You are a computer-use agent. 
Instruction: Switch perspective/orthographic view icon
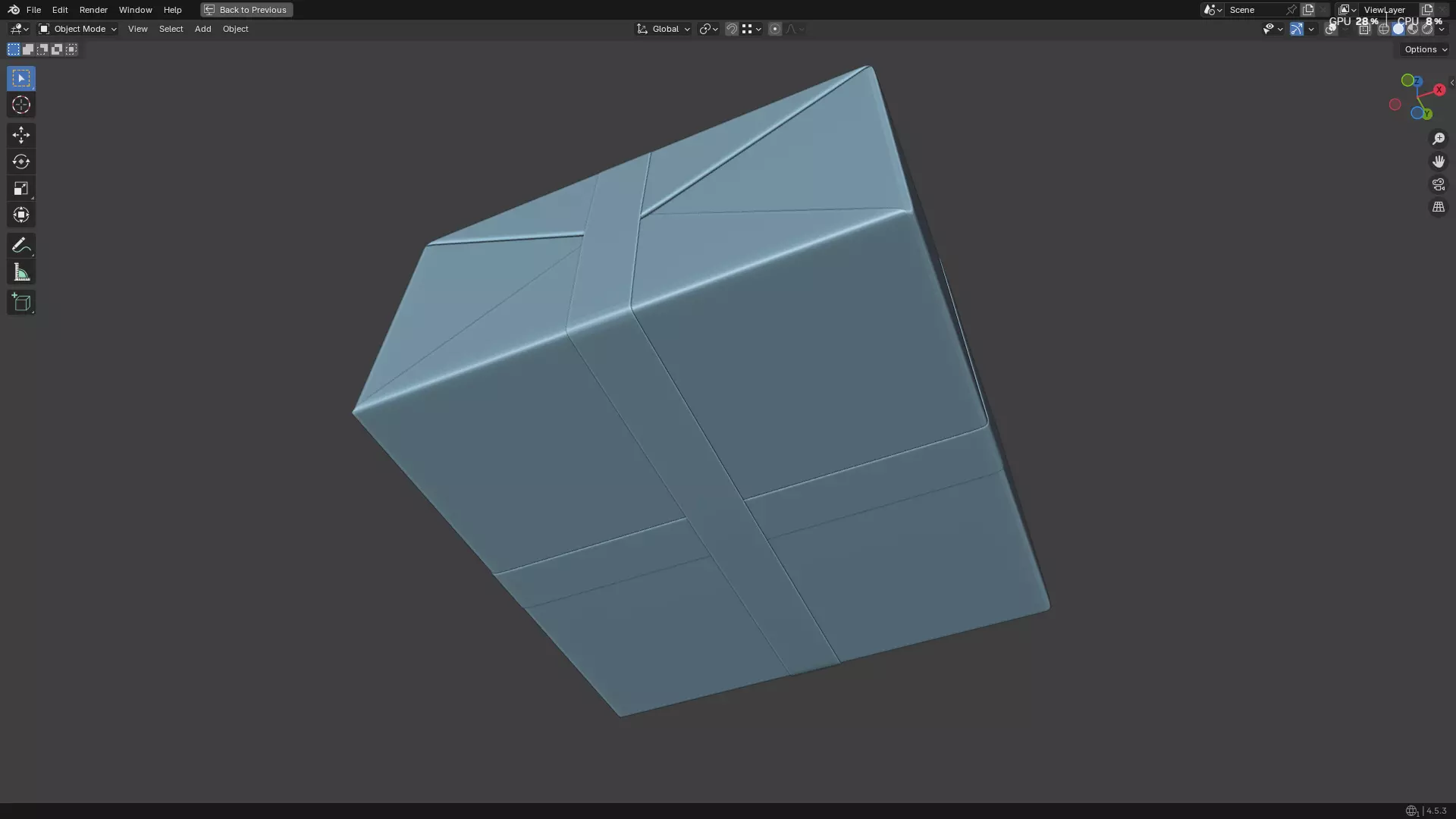tap(1438, 207)
